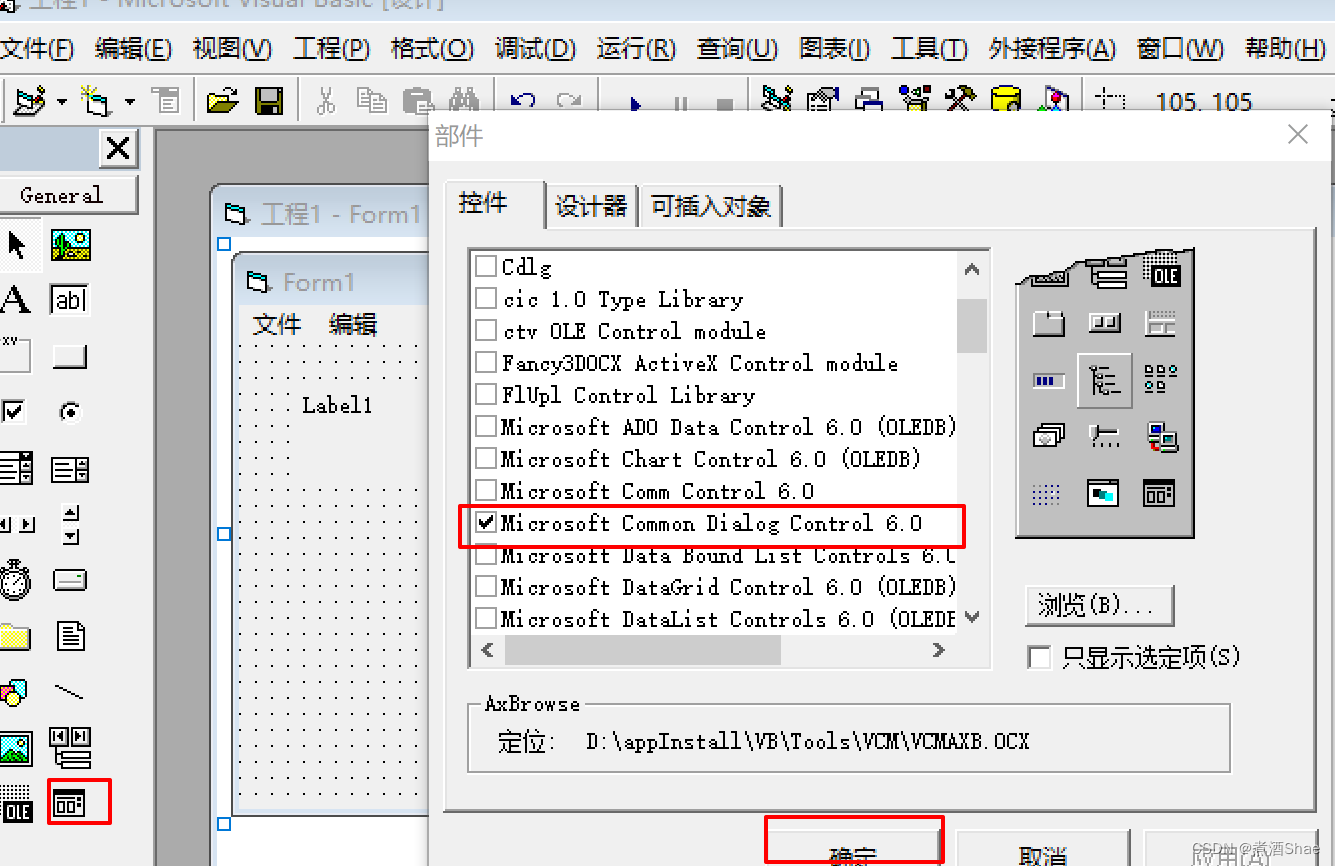
Task: Select the Line control in the toolbox
Action: (x=70, y=691)
